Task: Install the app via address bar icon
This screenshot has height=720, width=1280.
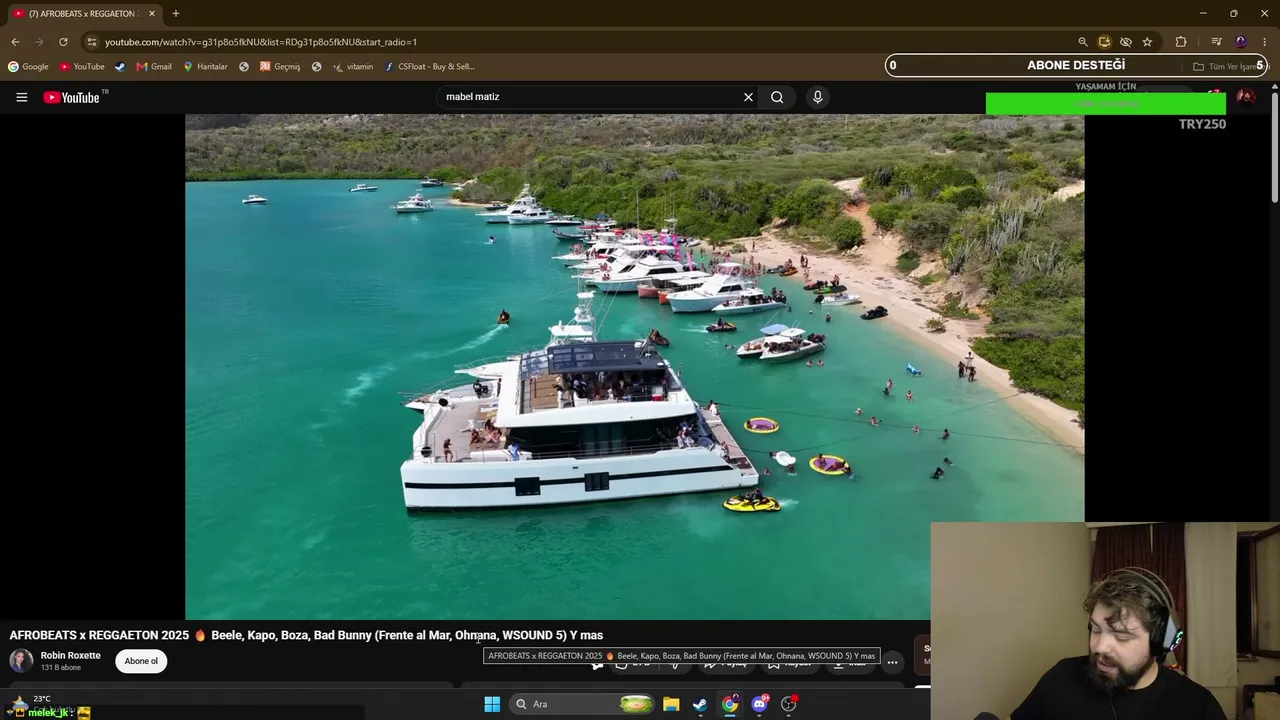Action: (1104, 42)
